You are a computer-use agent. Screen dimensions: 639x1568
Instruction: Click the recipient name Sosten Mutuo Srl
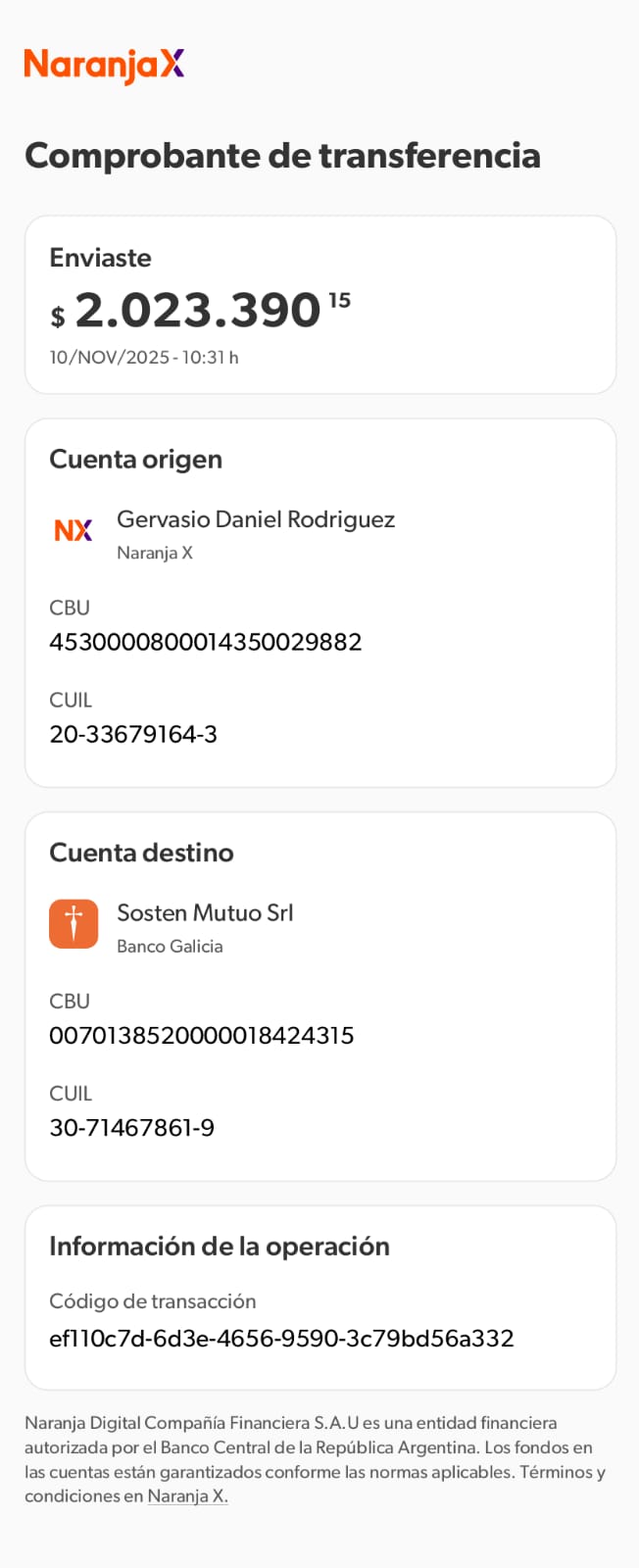(205, 912)
